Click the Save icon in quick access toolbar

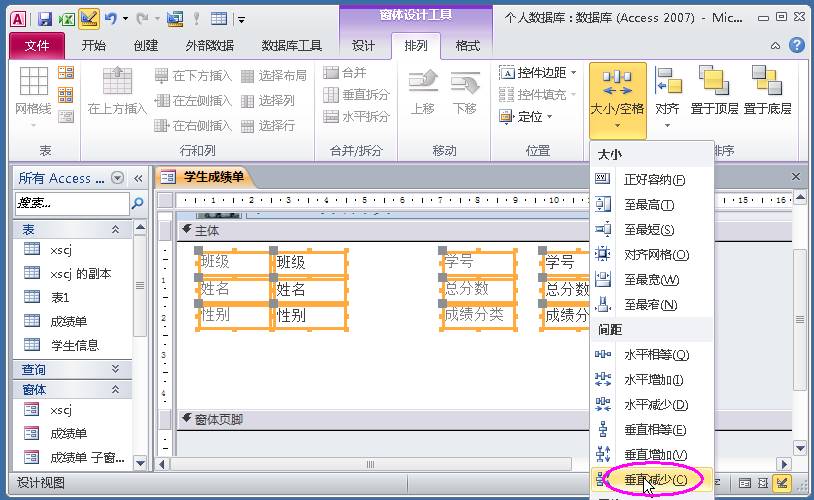[x=45, y=19]
